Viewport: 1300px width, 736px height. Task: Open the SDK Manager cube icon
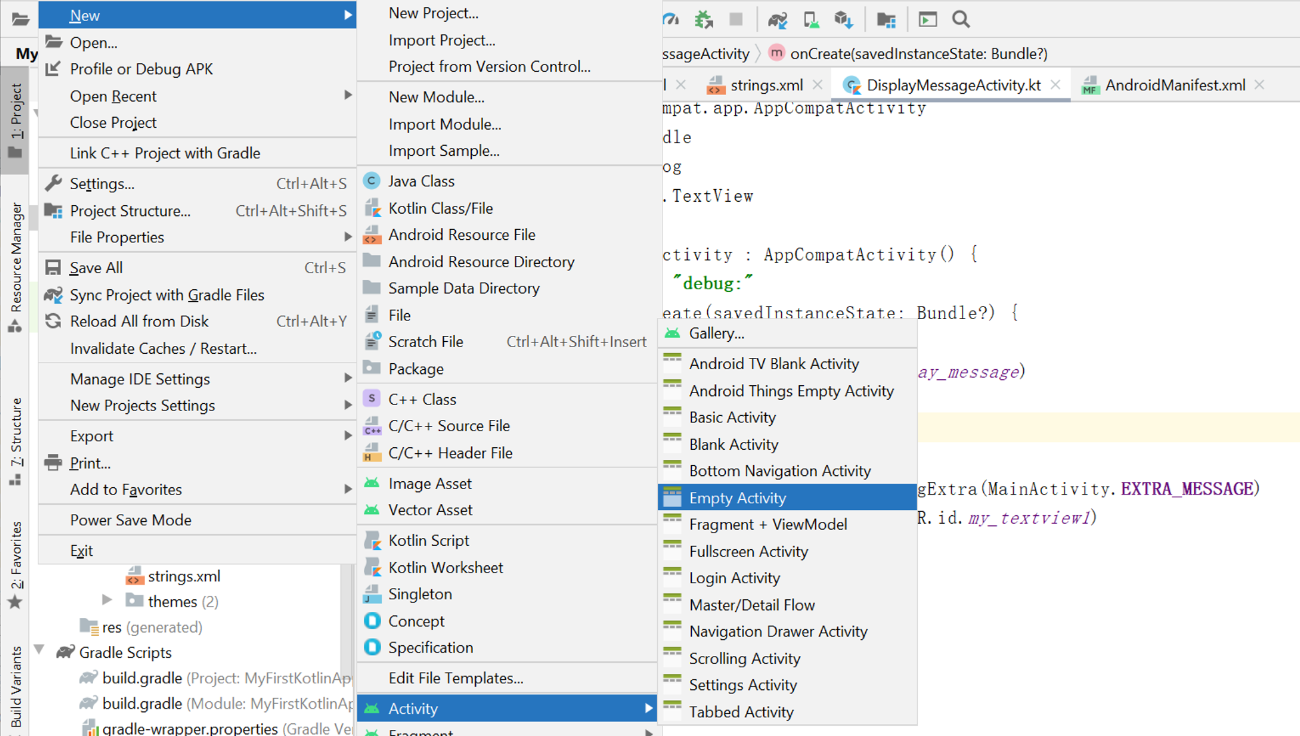(x=844, y=19)
